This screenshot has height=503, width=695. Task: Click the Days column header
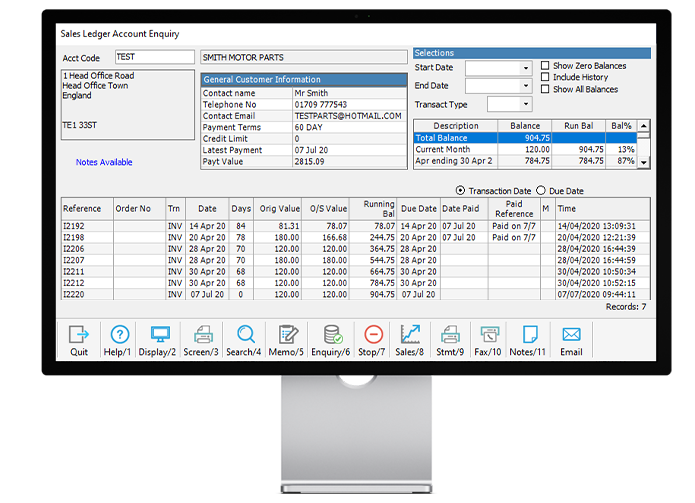(241, 209)
